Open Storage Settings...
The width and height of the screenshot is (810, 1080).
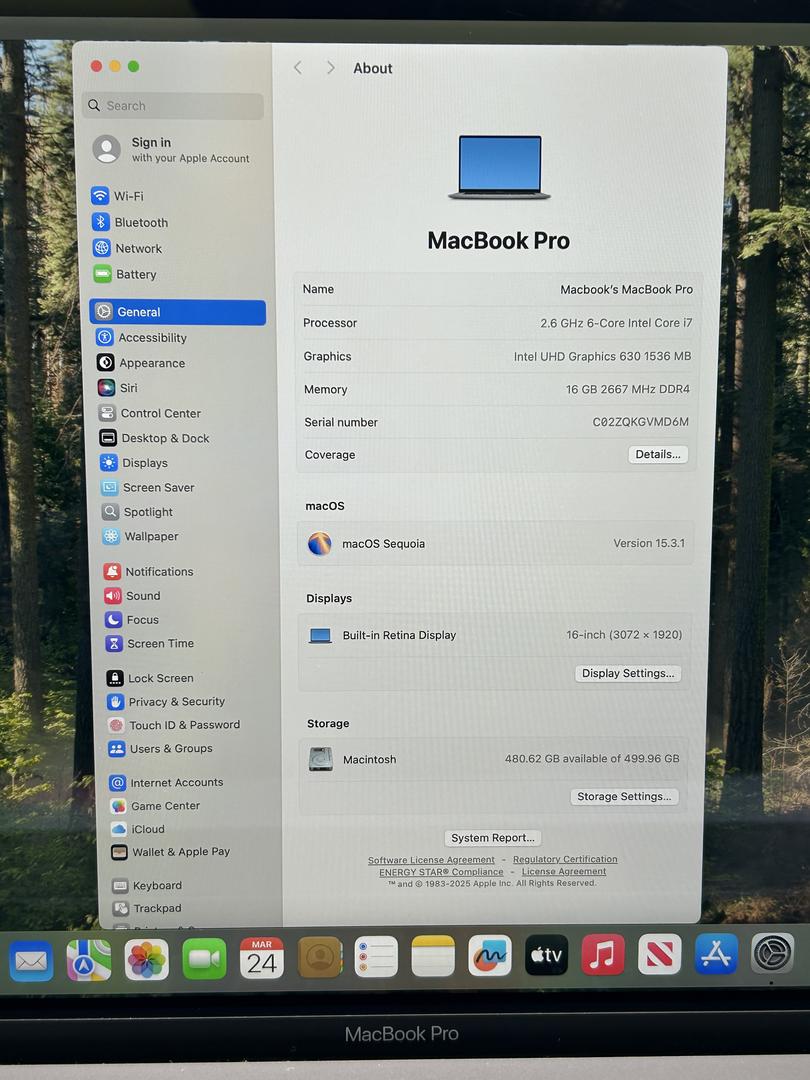[x=624, y=796]
